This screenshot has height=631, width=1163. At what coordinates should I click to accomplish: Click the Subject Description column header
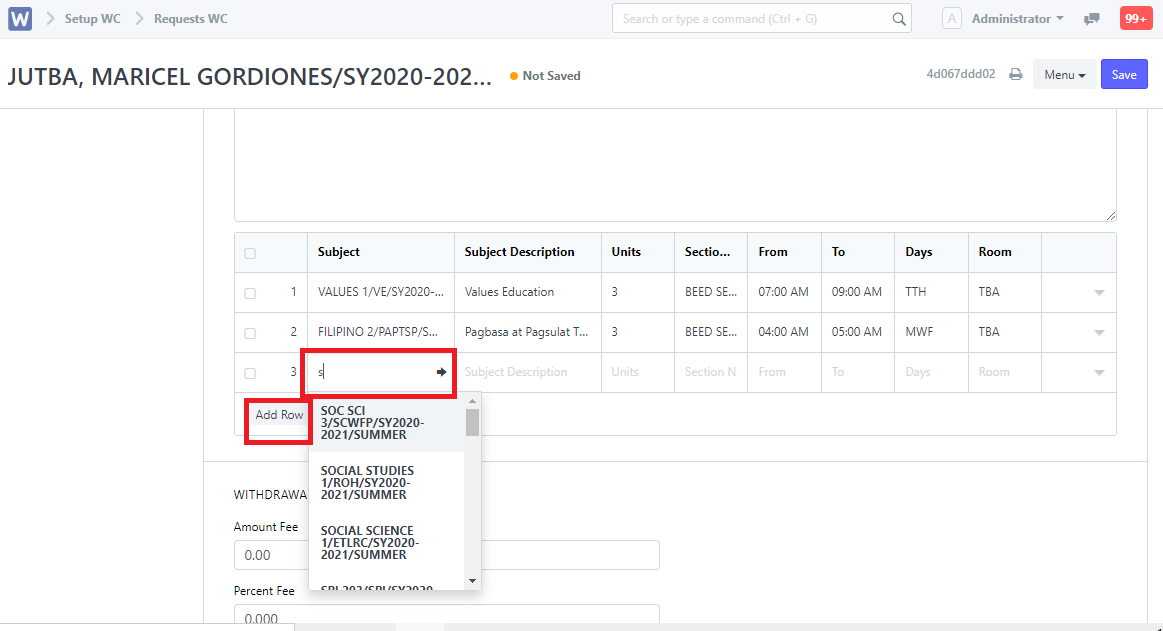pyautogui.click(x=527, y=252)
